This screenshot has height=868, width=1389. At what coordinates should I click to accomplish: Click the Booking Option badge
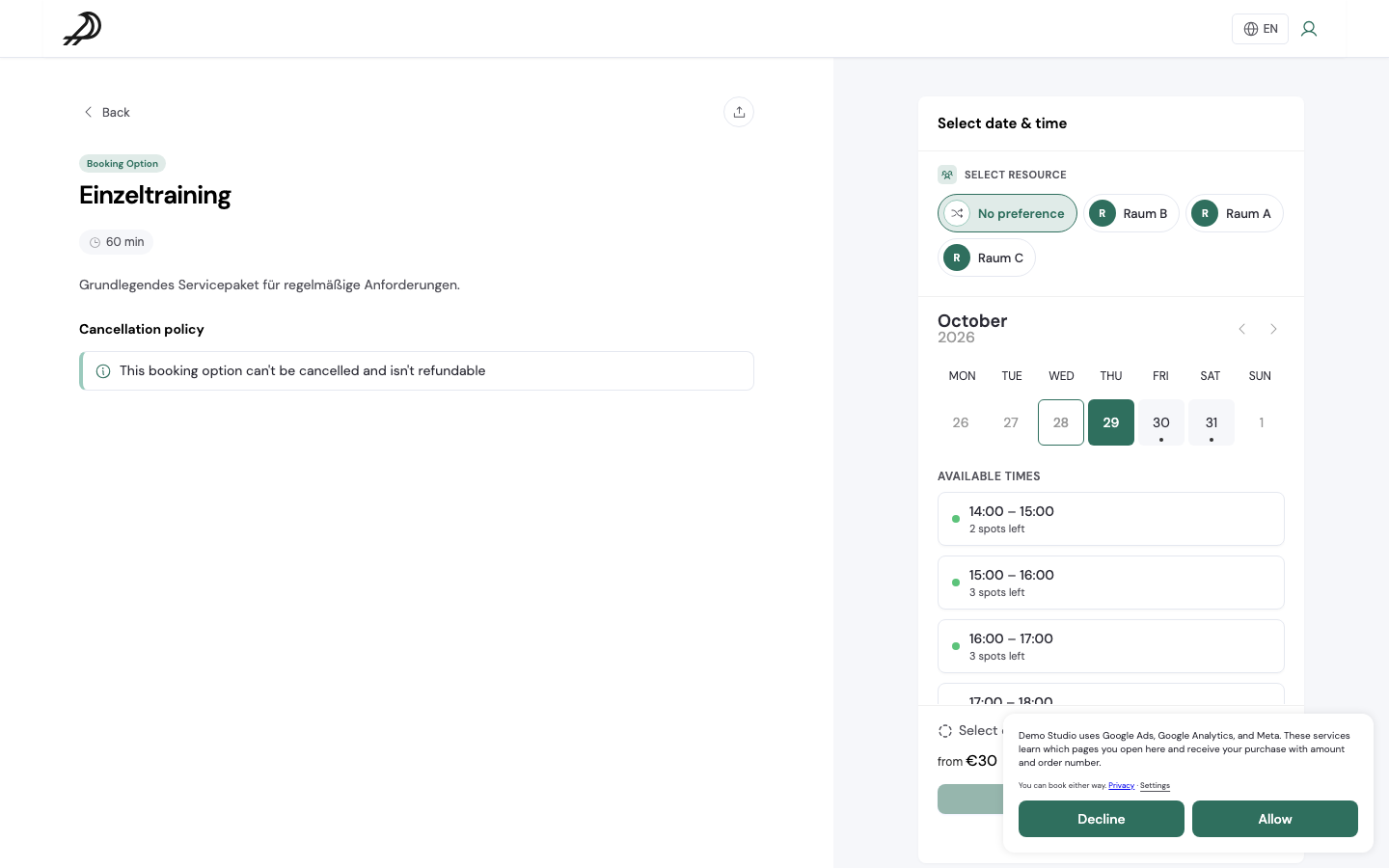123,164
